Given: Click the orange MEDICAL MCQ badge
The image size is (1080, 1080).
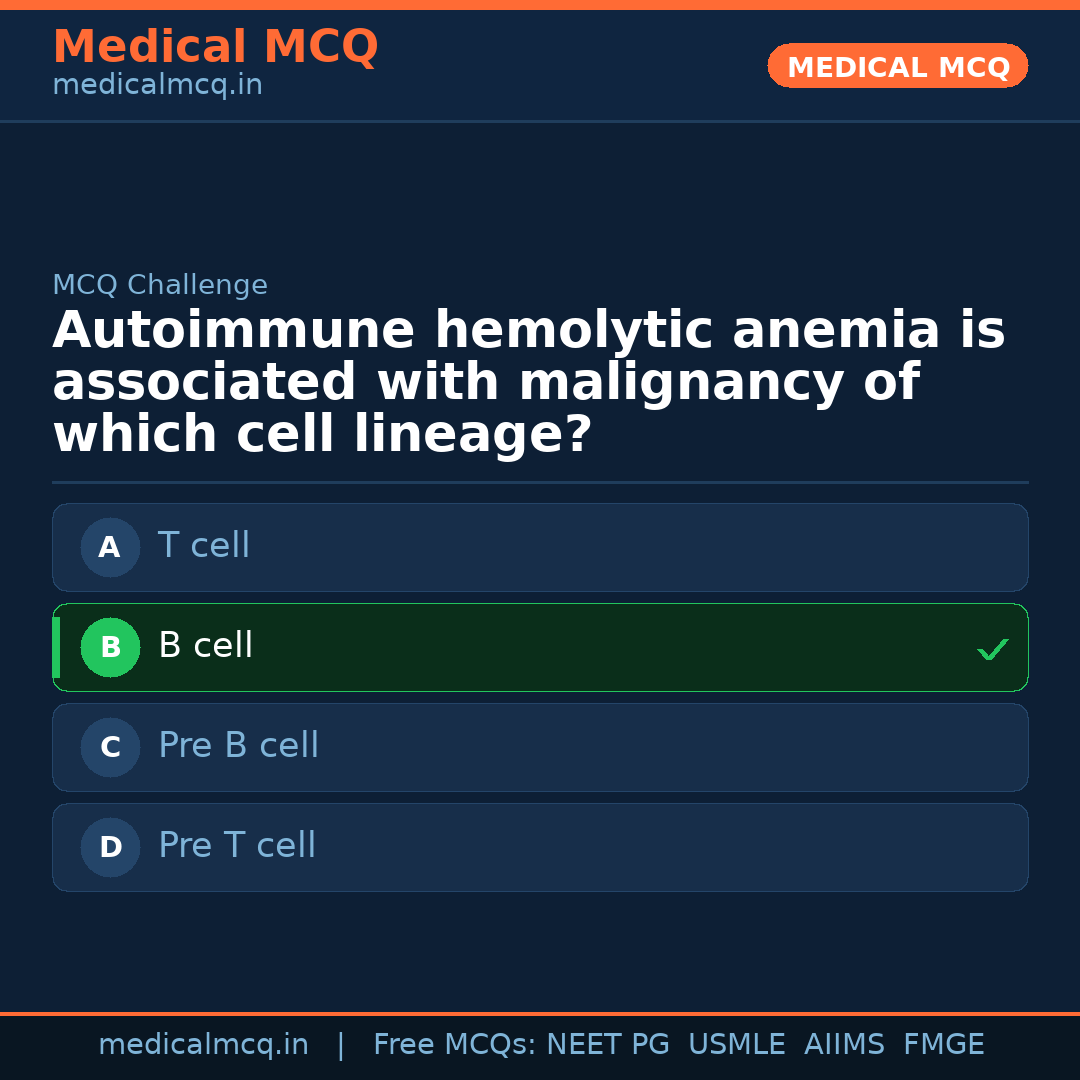Looking at the screenshot, I should (897, 66).
